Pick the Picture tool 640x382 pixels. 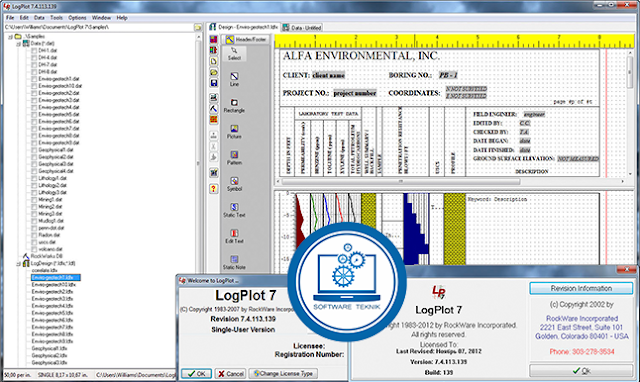pyautogui.click(x=234, y=132)
